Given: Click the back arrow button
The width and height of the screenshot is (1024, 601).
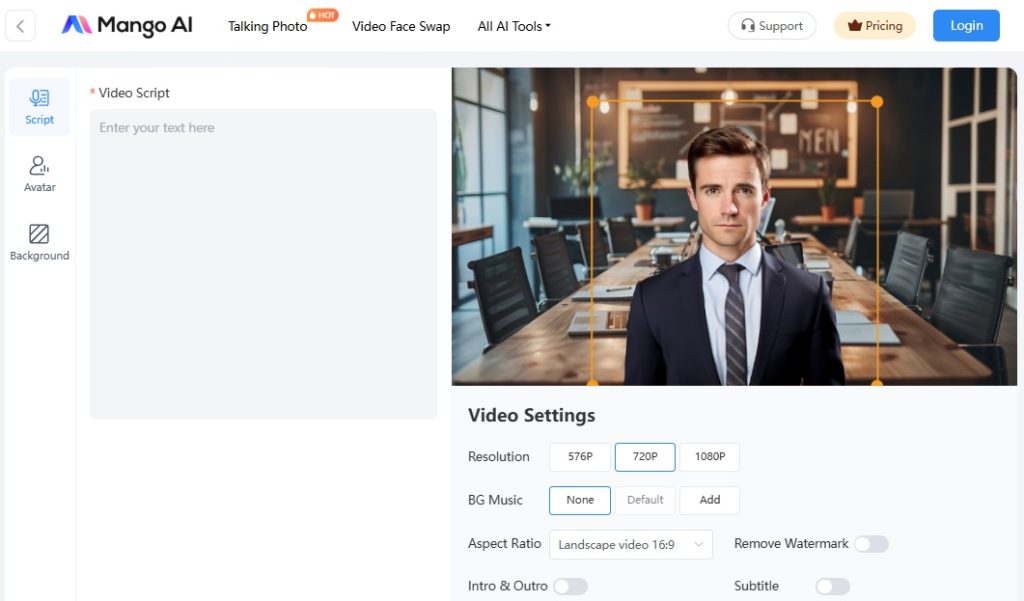Looking at the screenshot, I should tap(20, 26).
